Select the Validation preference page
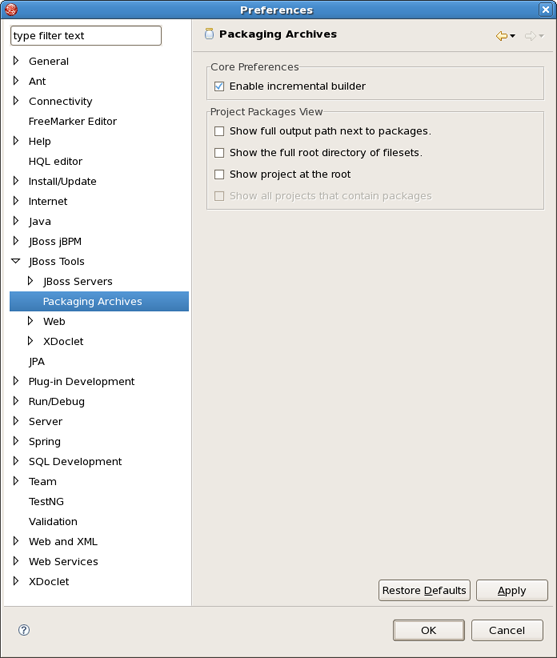This screenshot has width=557, height=658. coord(53,521)
